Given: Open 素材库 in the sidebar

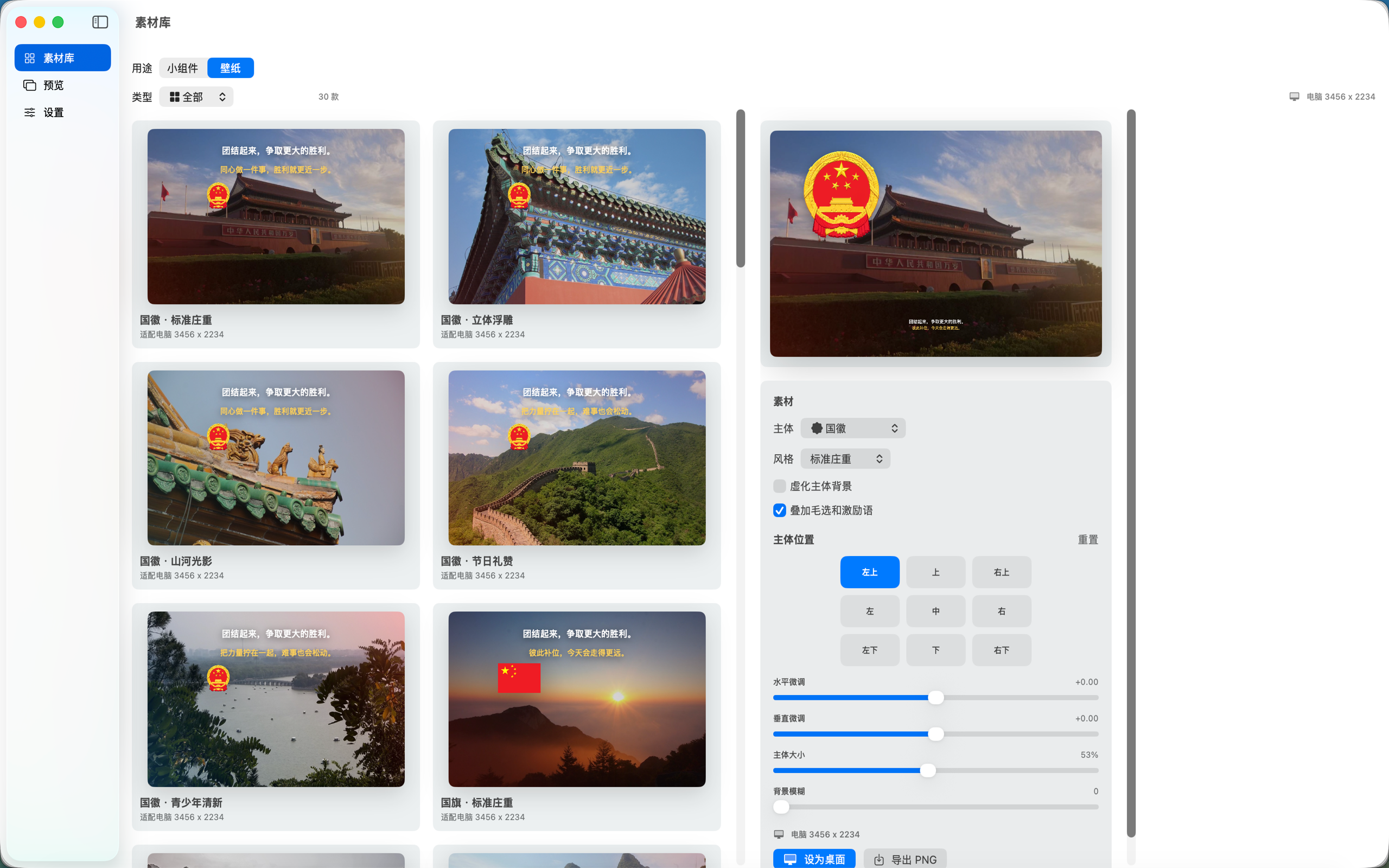Looking at the screenshot, I should tap(62, 58).
